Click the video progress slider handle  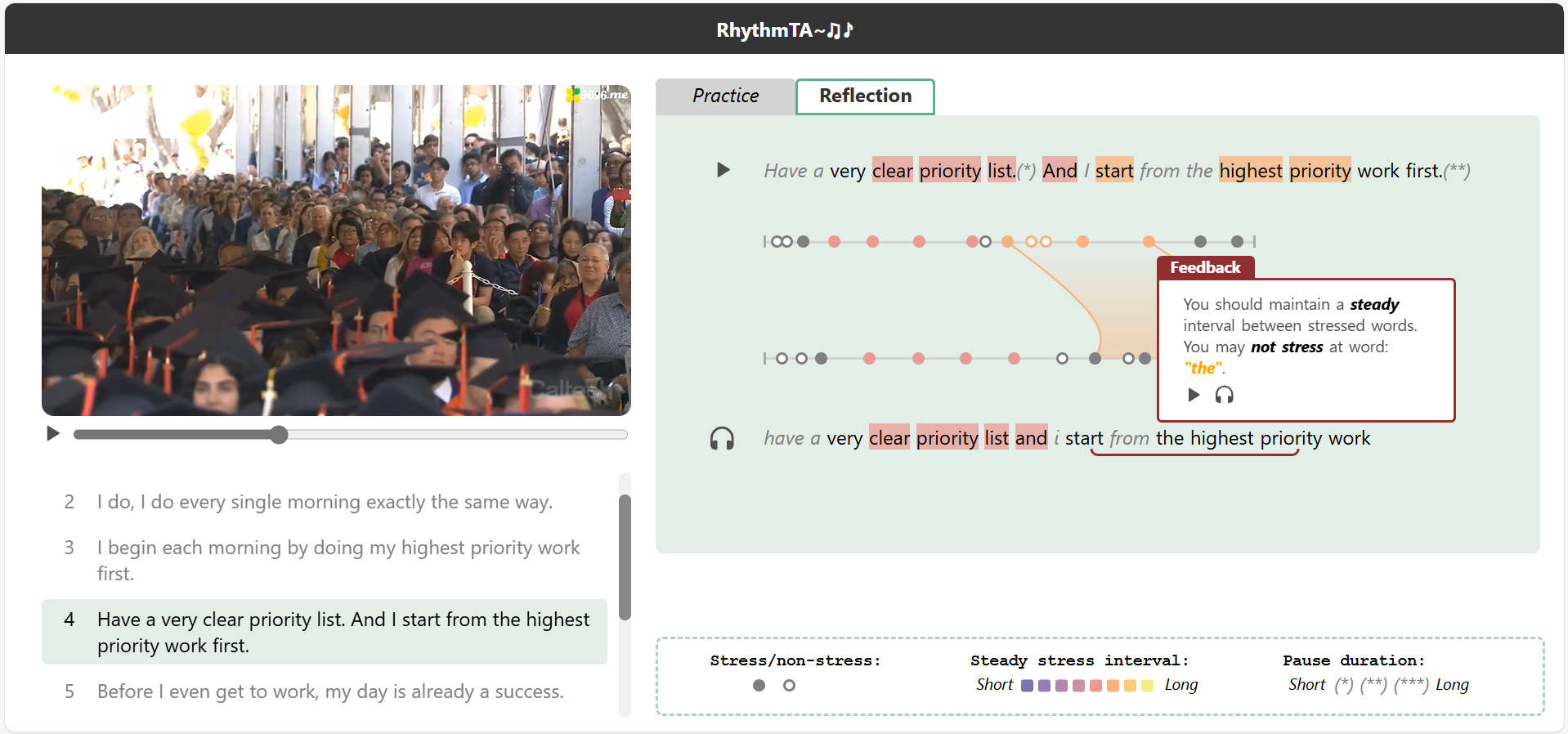point(279,434)
